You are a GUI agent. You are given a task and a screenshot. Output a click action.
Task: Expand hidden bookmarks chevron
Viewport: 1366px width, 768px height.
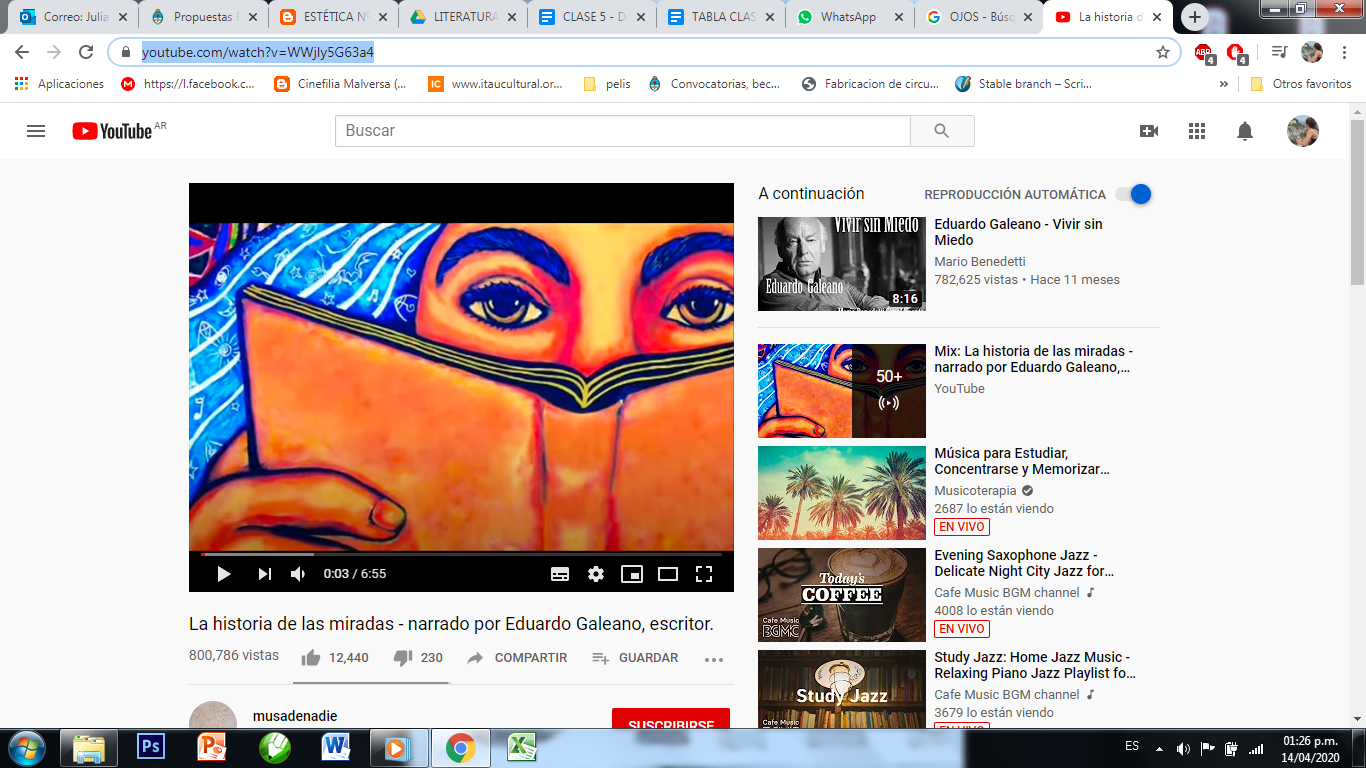[x=1224, y=84]
